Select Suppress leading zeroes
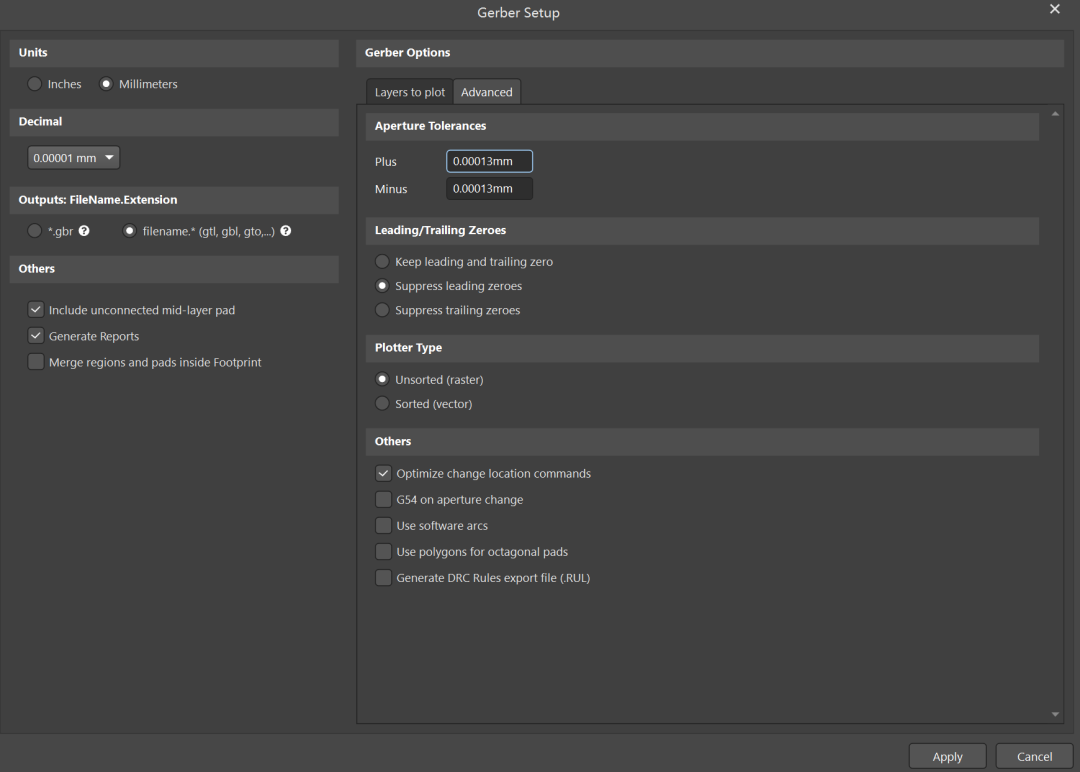Viewport: 1080px width, 772px height. [x=382, y=286]
